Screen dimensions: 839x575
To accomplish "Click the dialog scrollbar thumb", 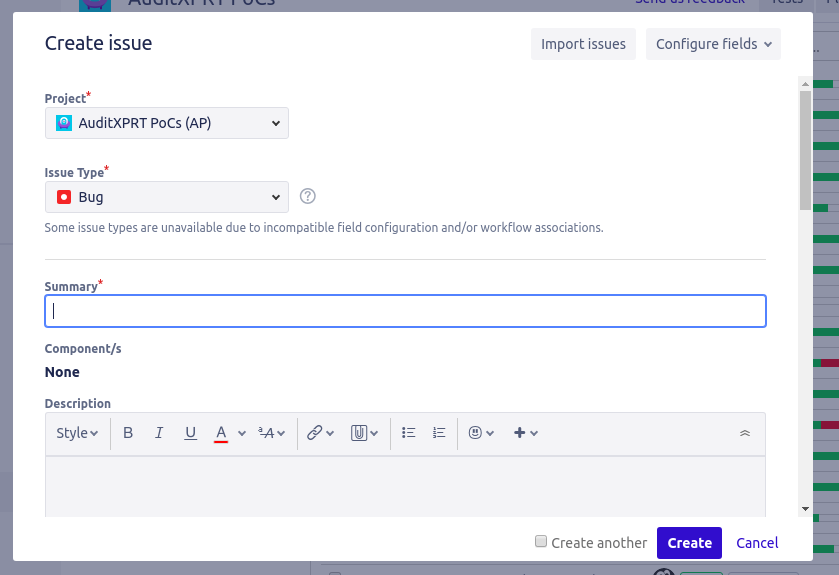I will coord(805,150).
